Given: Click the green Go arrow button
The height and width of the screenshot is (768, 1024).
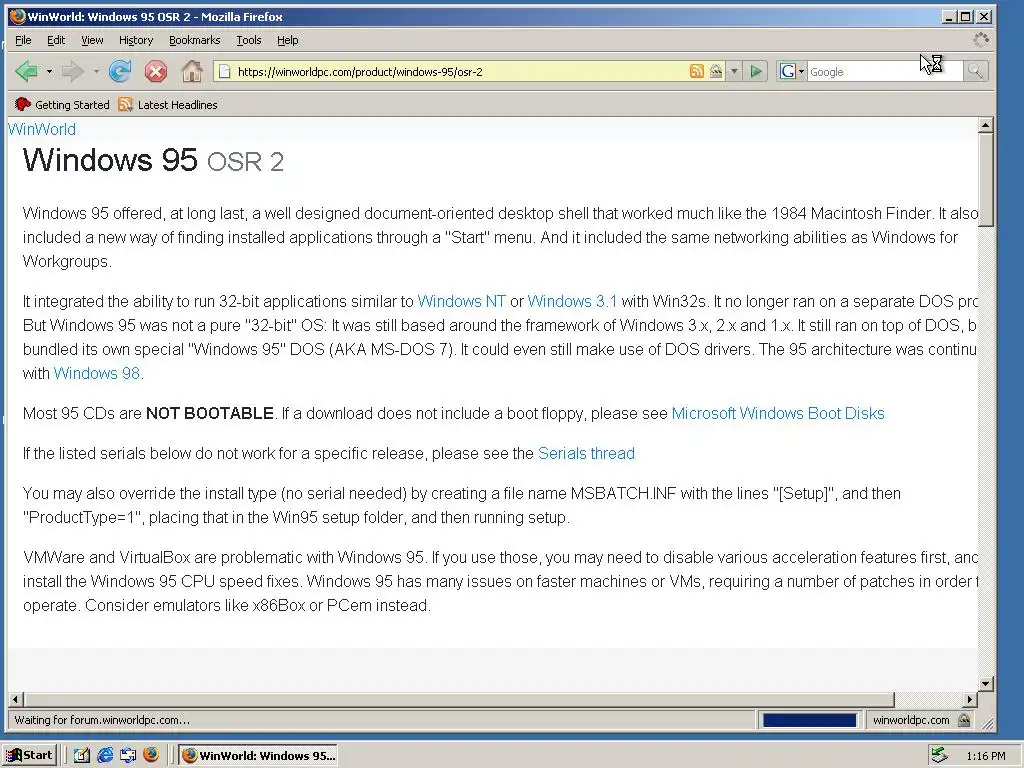Looking at the screenshot, I should (x=756, y=71).
